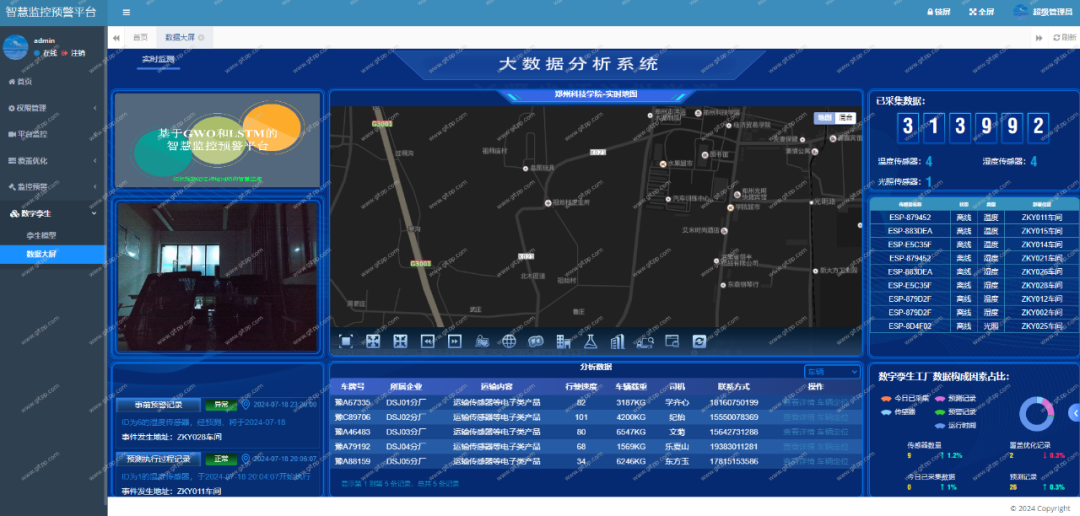Click the refresh icon in map toolbar
This screenshot has width=1080, height=516.
coord(699,341)
